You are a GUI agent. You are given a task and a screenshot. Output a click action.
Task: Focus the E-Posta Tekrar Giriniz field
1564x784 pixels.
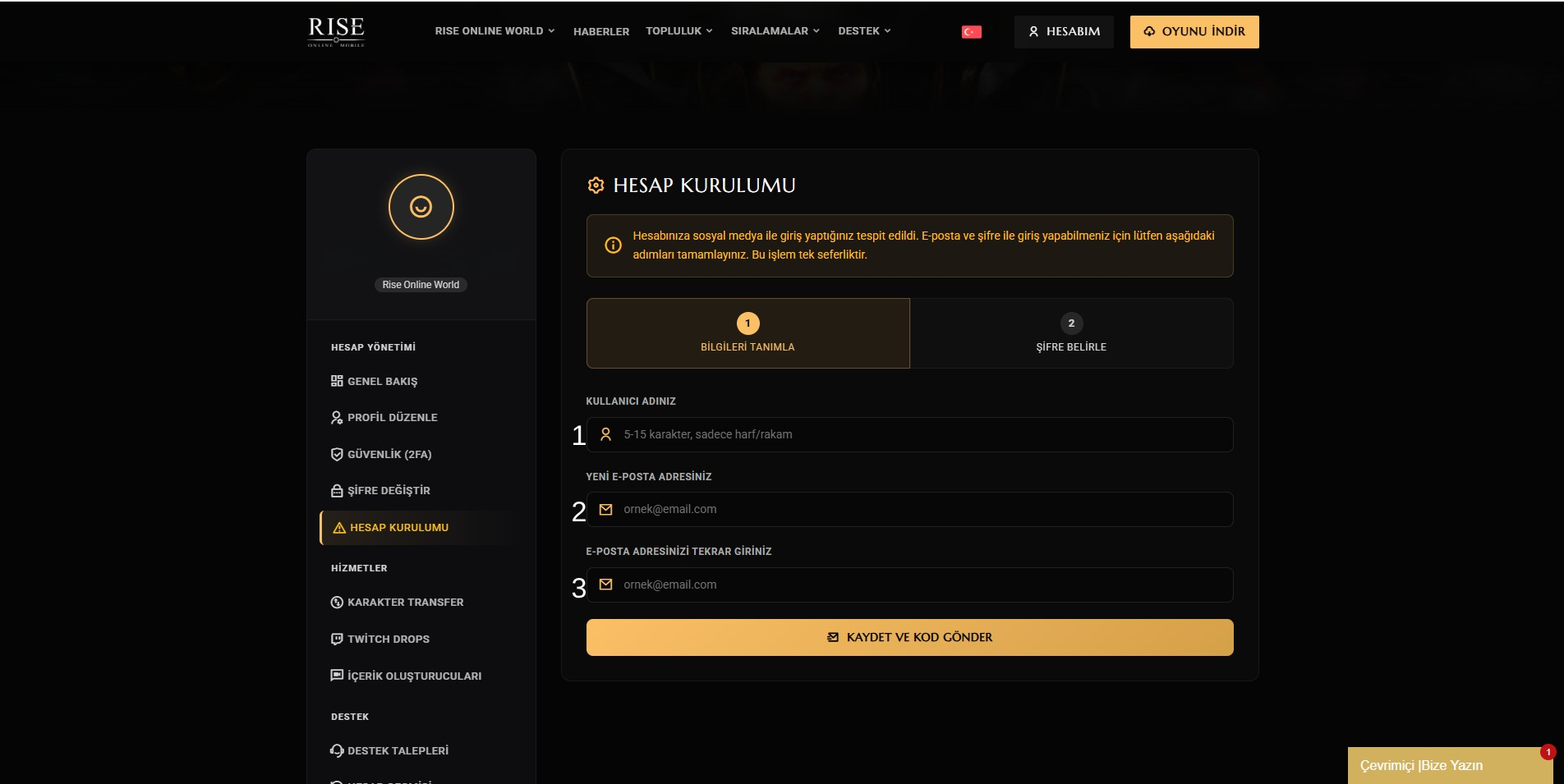pyautogui.click(x=910, y=585)
